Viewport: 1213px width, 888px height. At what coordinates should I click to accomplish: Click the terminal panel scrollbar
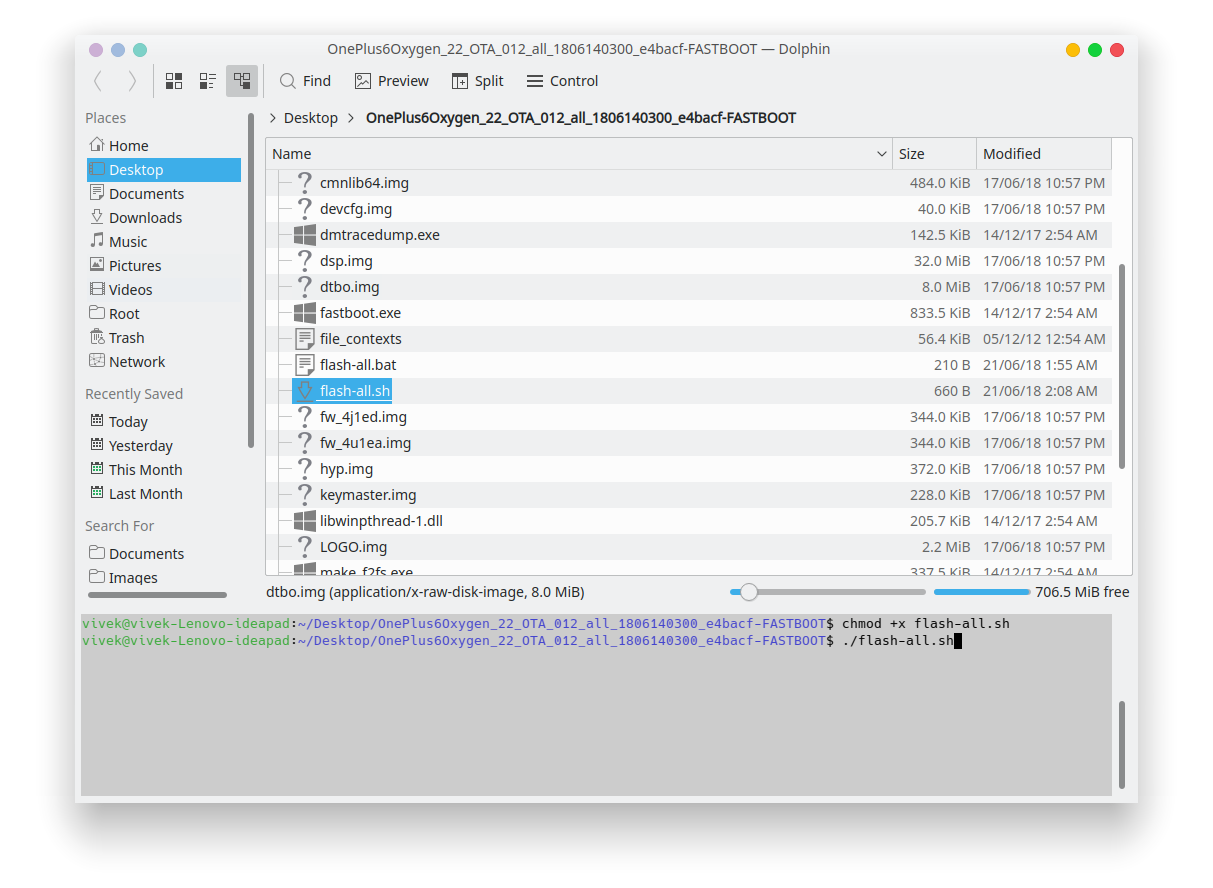pos(1122,745)
